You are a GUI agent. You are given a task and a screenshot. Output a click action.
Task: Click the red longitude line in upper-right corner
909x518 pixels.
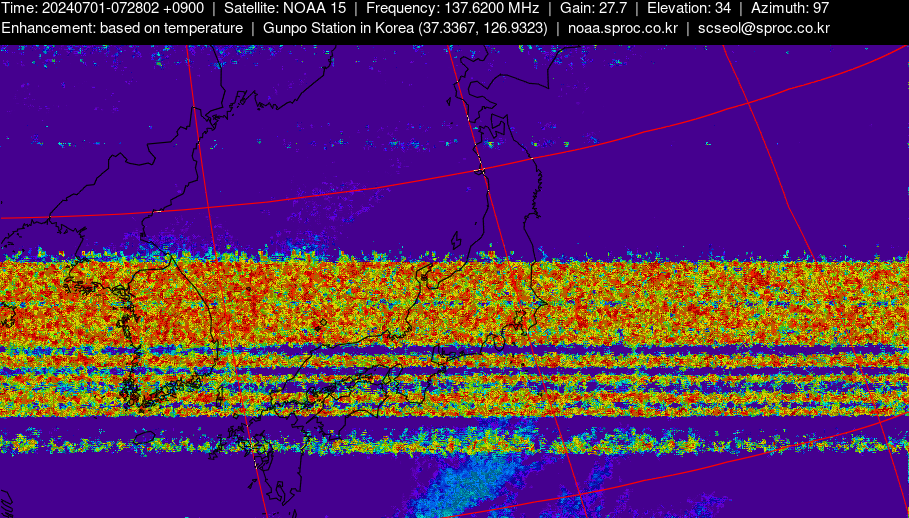click(770, 150)
